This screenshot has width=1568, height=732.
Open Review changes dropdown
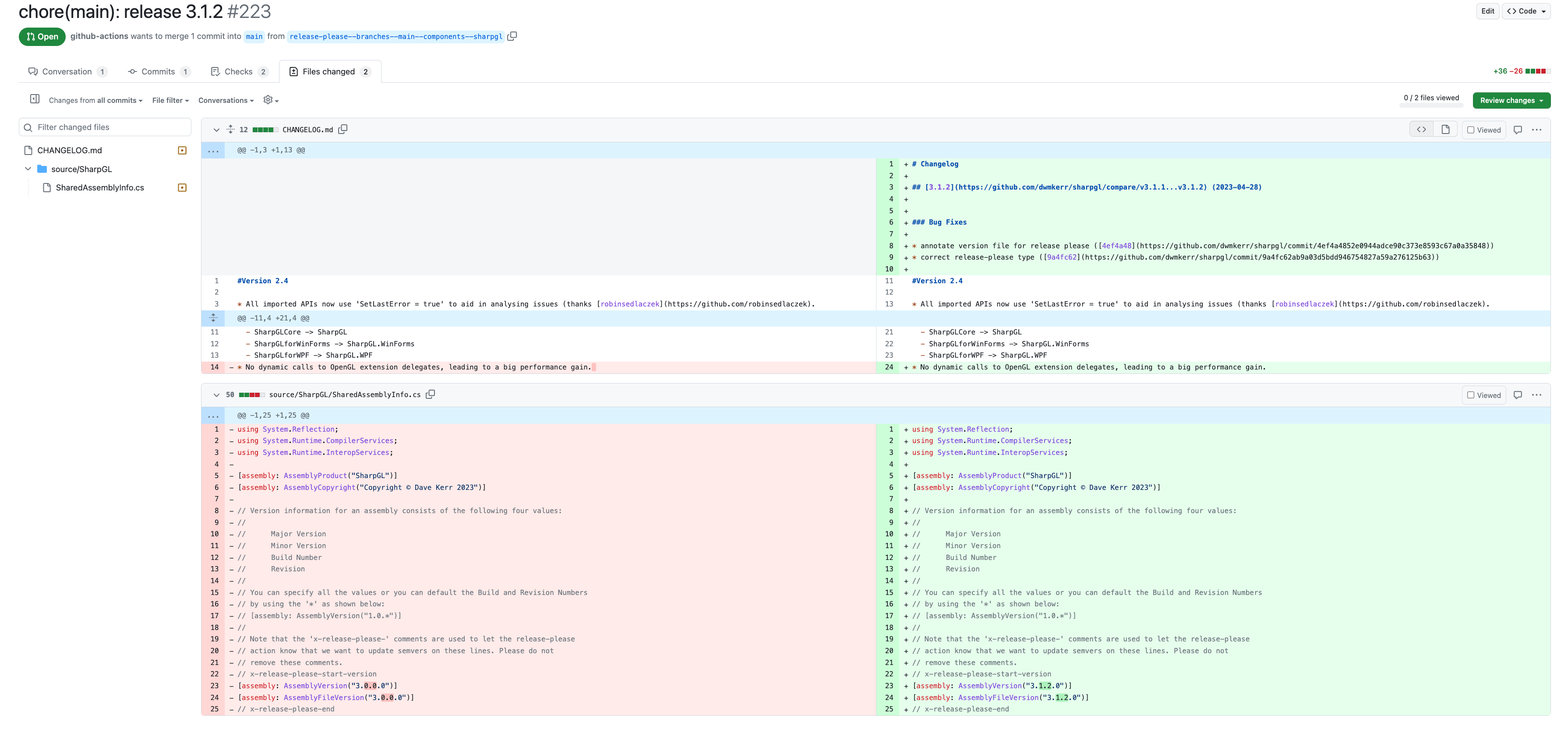point(1511,100)
